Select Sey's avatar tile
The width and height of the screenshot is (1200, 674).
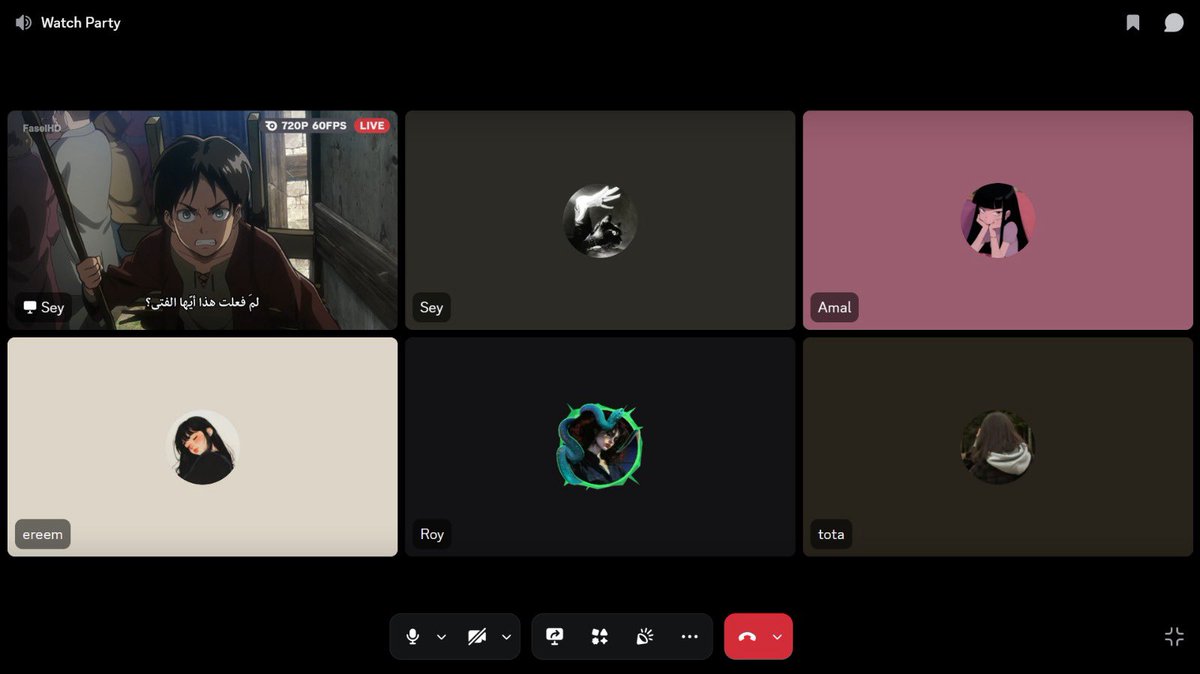click(600, 220)
